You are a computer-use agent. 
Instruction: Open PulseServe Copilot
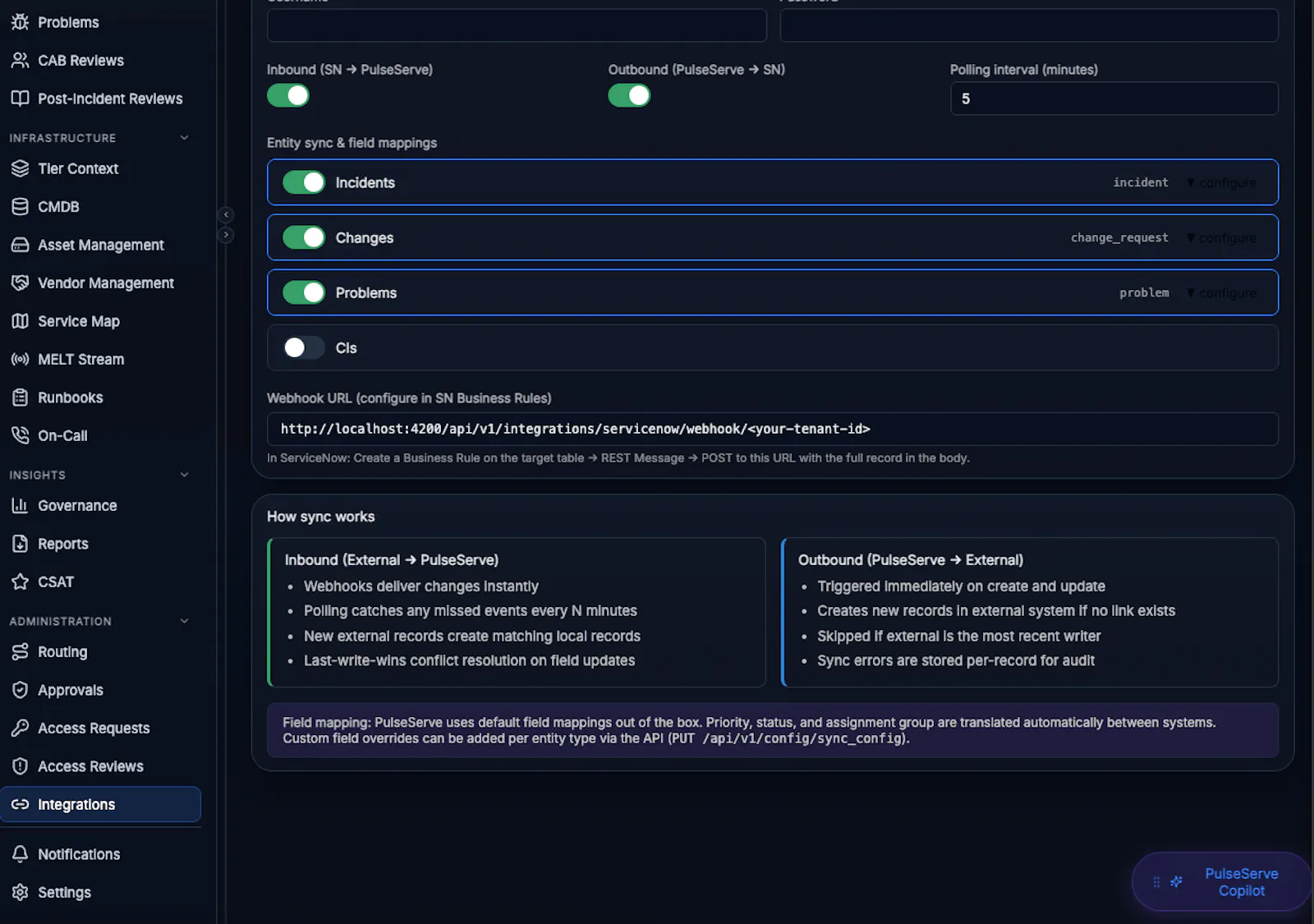[1220, 882]
